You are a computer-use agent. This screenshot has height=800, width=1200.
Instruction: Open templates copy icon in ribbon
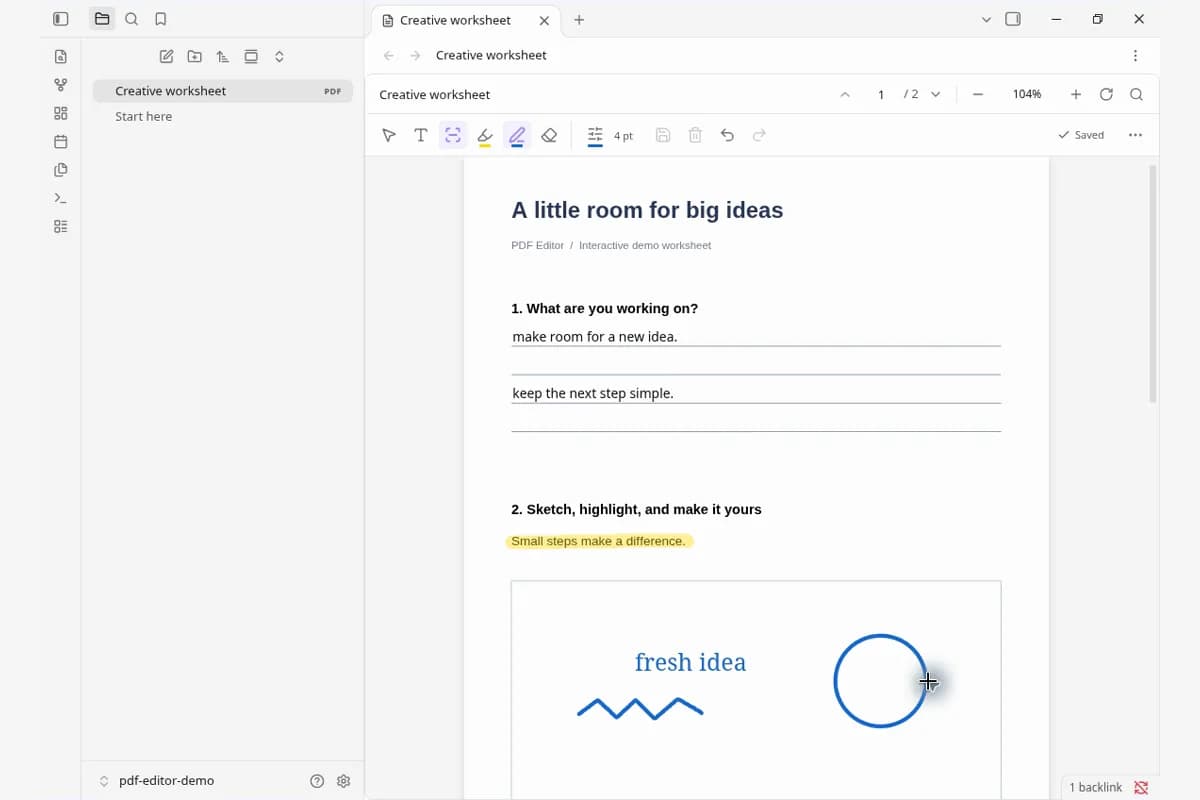pos(61,170)
